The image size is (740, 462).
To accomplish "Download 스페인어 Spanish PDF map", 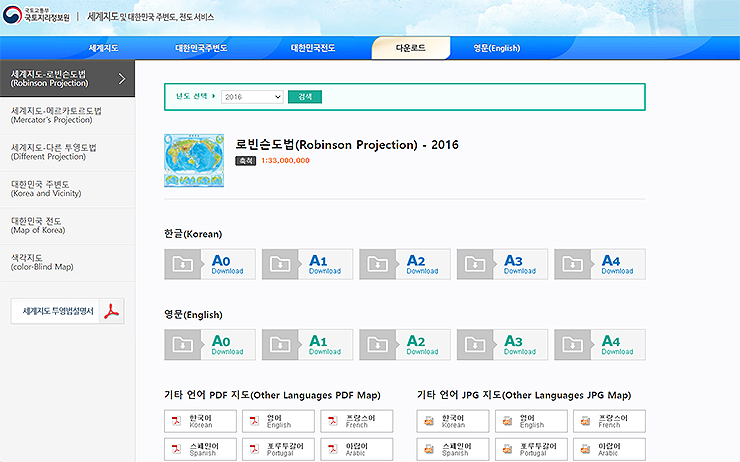I will point(201,449).
